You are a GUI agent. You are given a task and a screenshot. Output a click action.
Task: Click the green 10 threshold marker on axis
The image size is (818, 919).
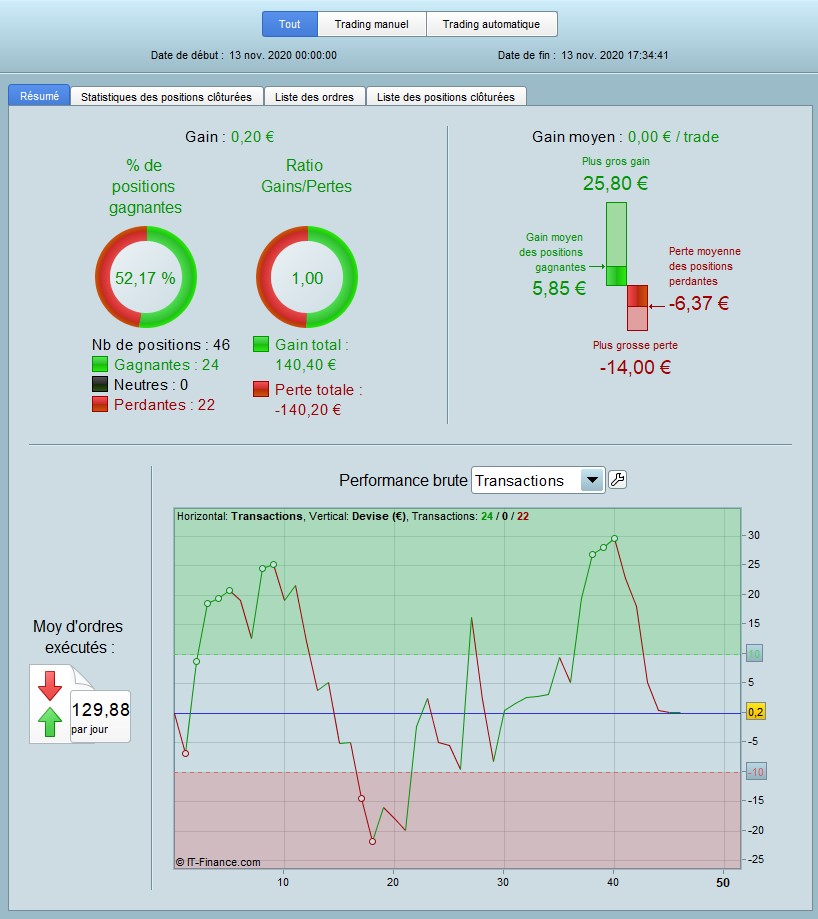point(754,654)
